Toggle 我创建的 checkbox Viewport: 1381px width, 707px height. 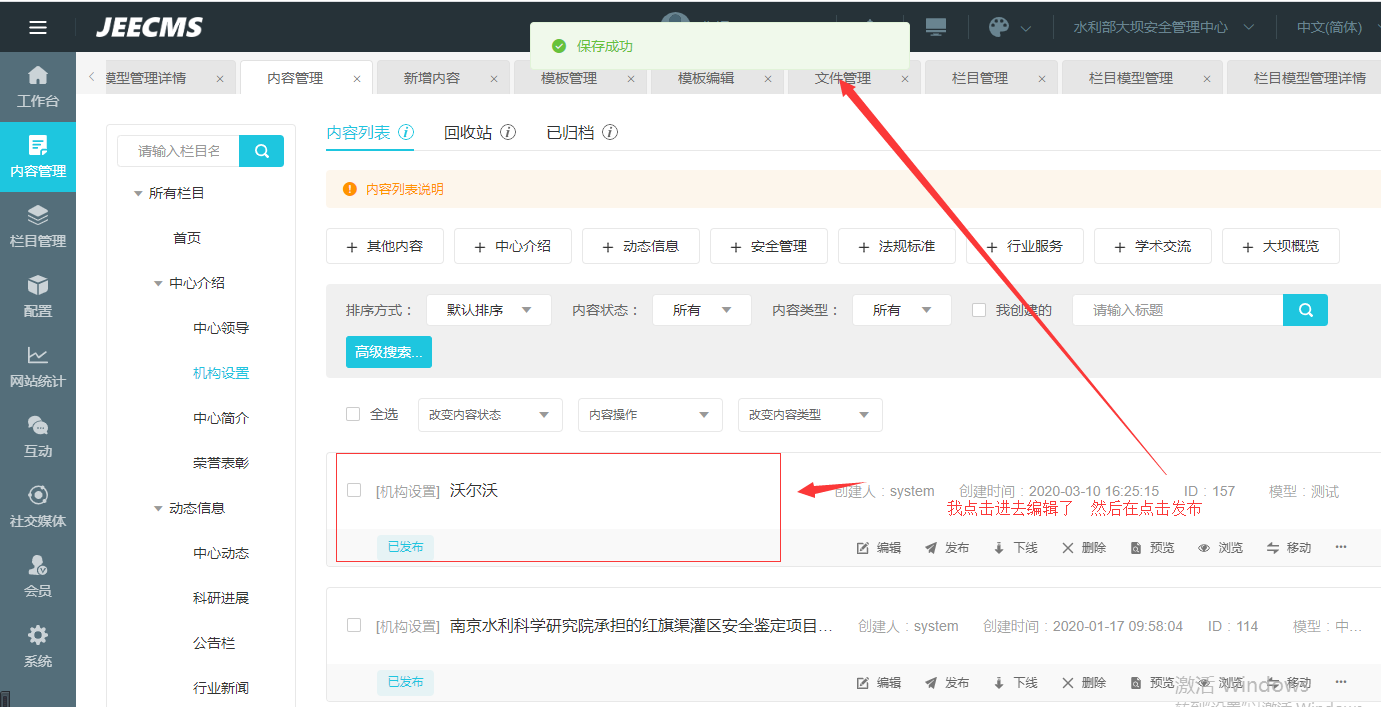click(979, 310)
